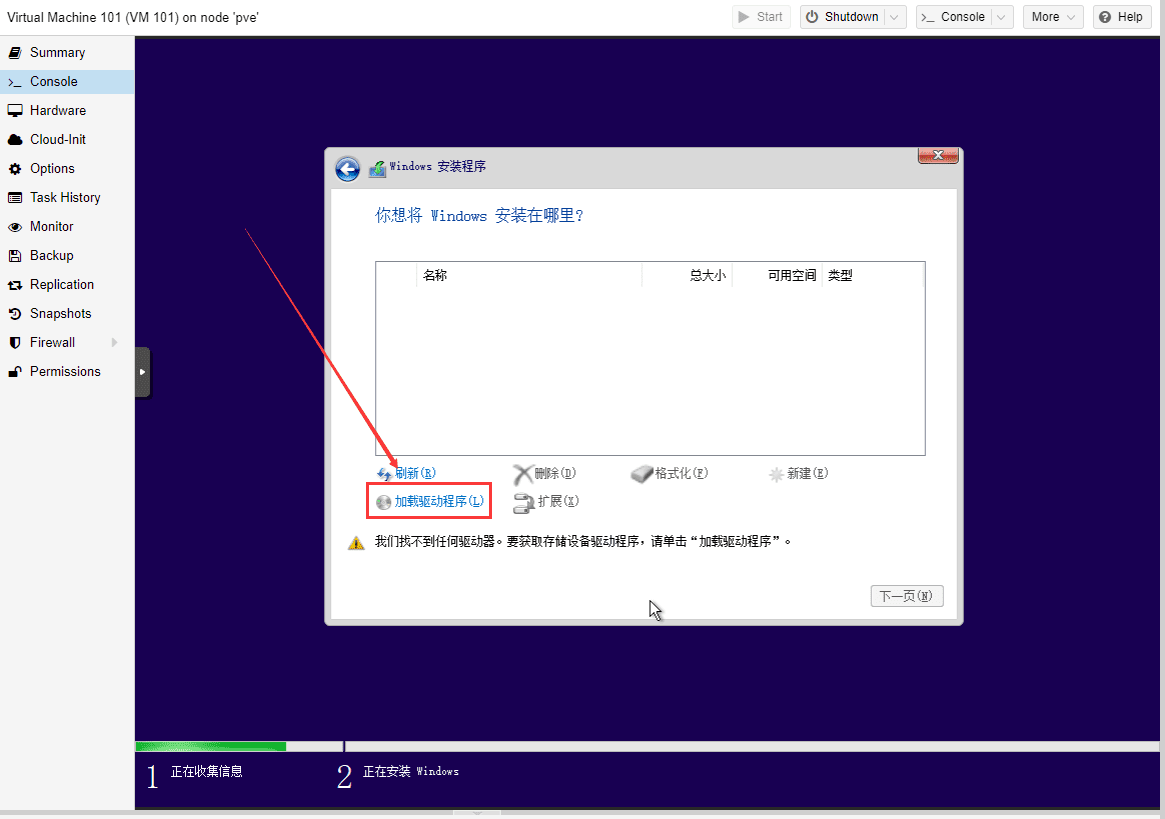Click the no-drives warning message text
This screenshot has width=1165, height=819.
582,542
